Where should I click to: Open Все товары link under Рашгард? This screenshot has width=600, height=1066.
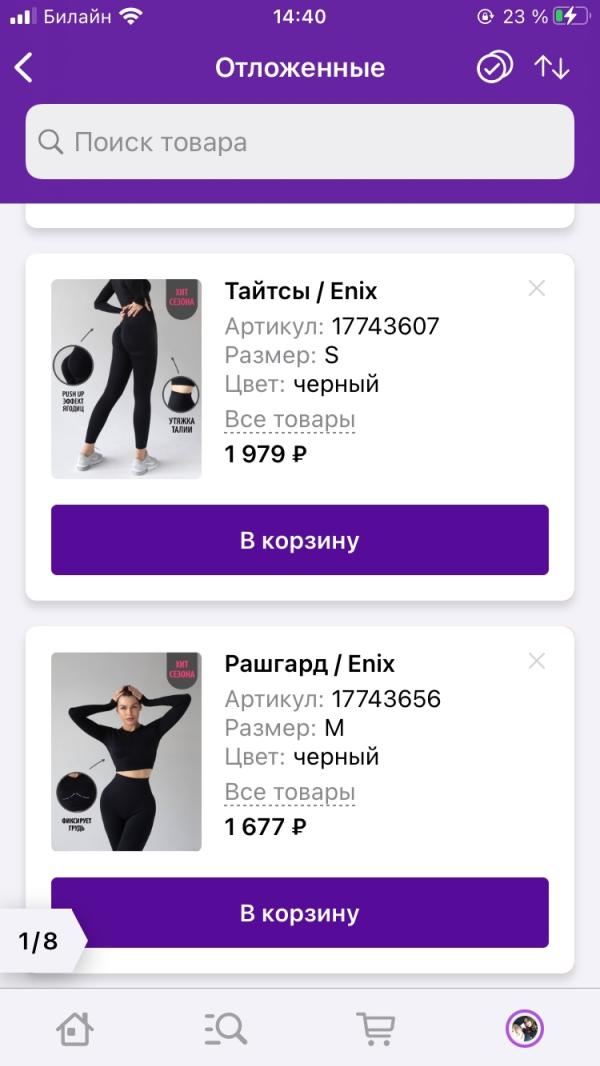290,793
